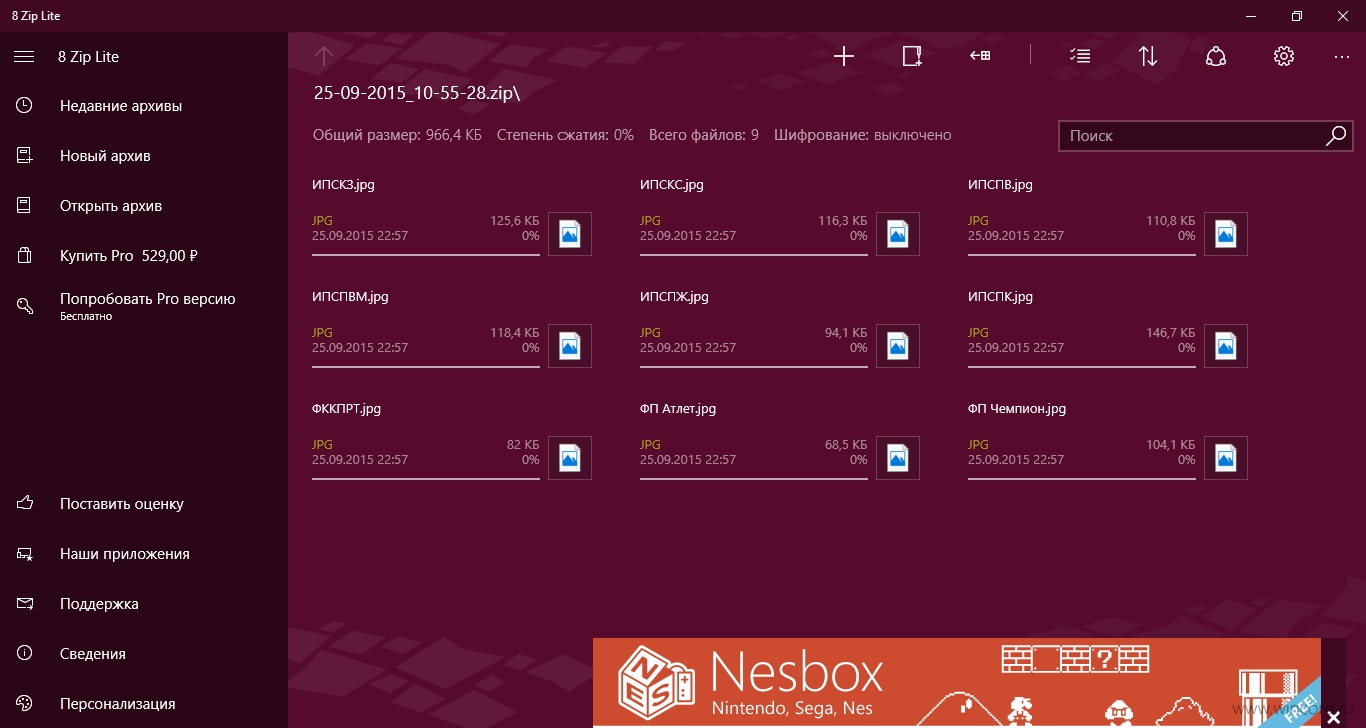Click image thumbnail of ИПСПВ.jpg
Screen dimensions: 1366x728
(x=1226, y=234)
